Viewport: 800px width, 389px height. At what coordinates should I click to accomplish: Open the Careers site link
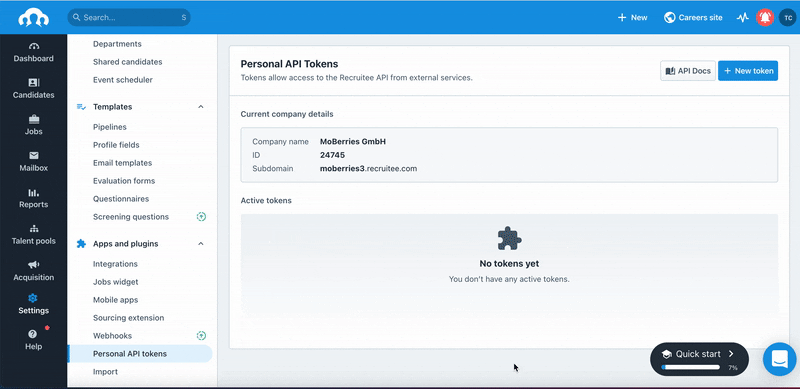693,17
